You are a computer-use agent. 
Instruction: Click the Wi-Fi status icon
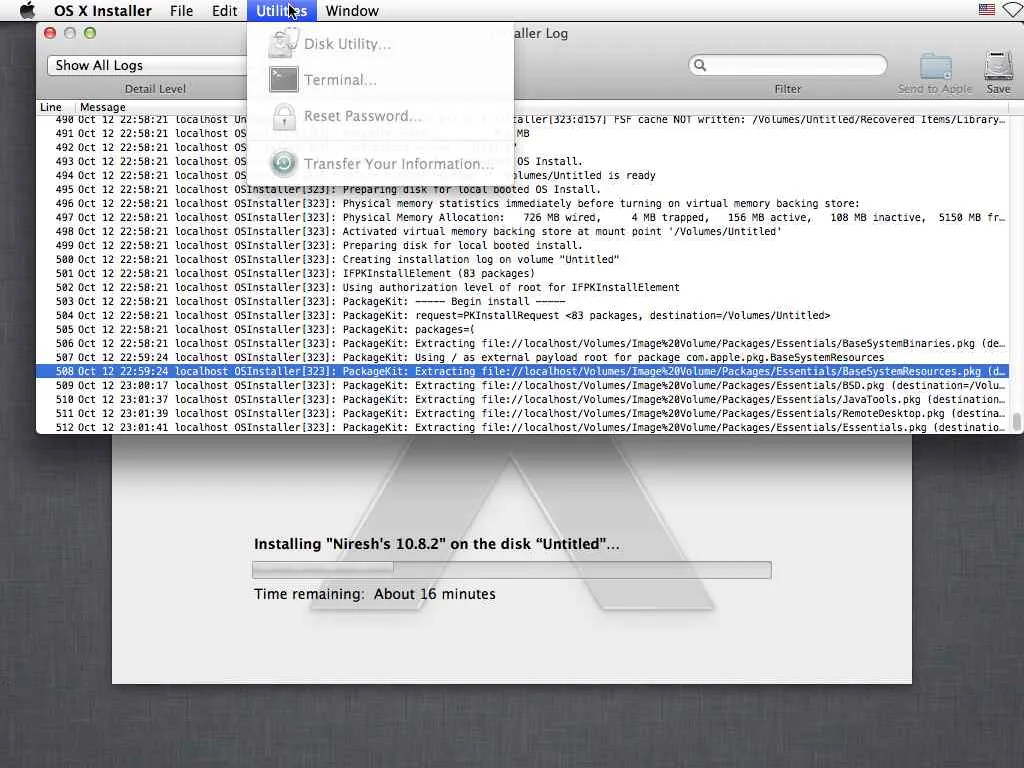coord(1014,10)
